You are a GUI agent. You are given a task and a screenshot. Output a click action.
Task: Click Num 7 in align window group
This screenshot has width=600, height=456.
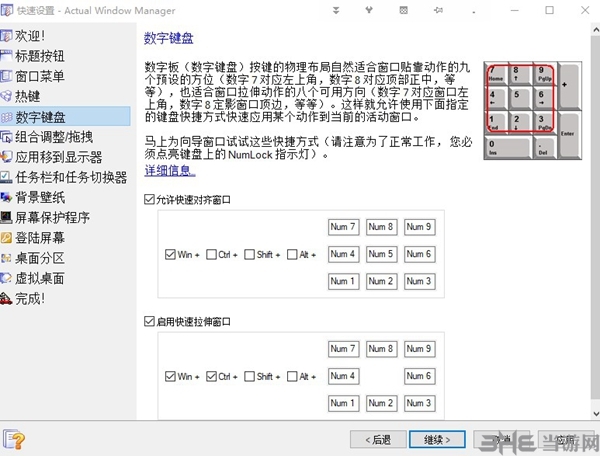click(x=343, y=227)
